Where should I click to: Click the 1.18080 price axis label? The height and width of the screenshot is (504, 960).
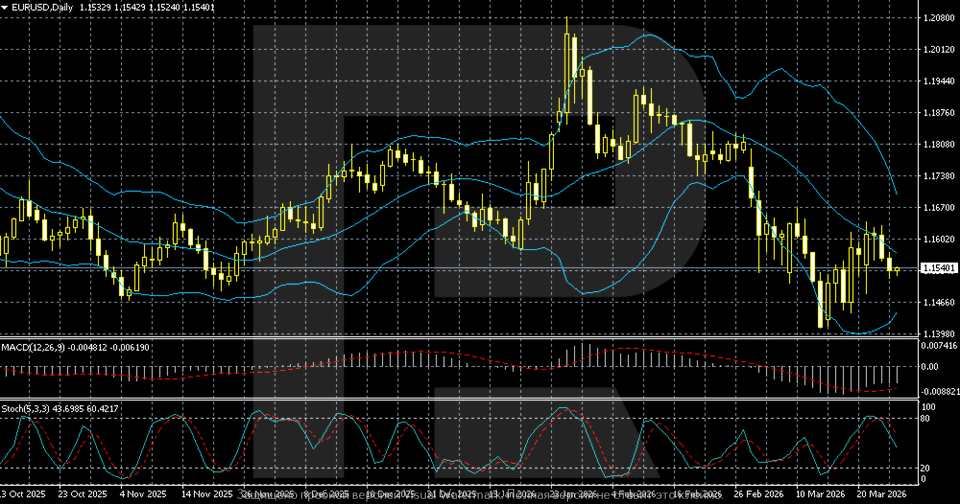937,145
